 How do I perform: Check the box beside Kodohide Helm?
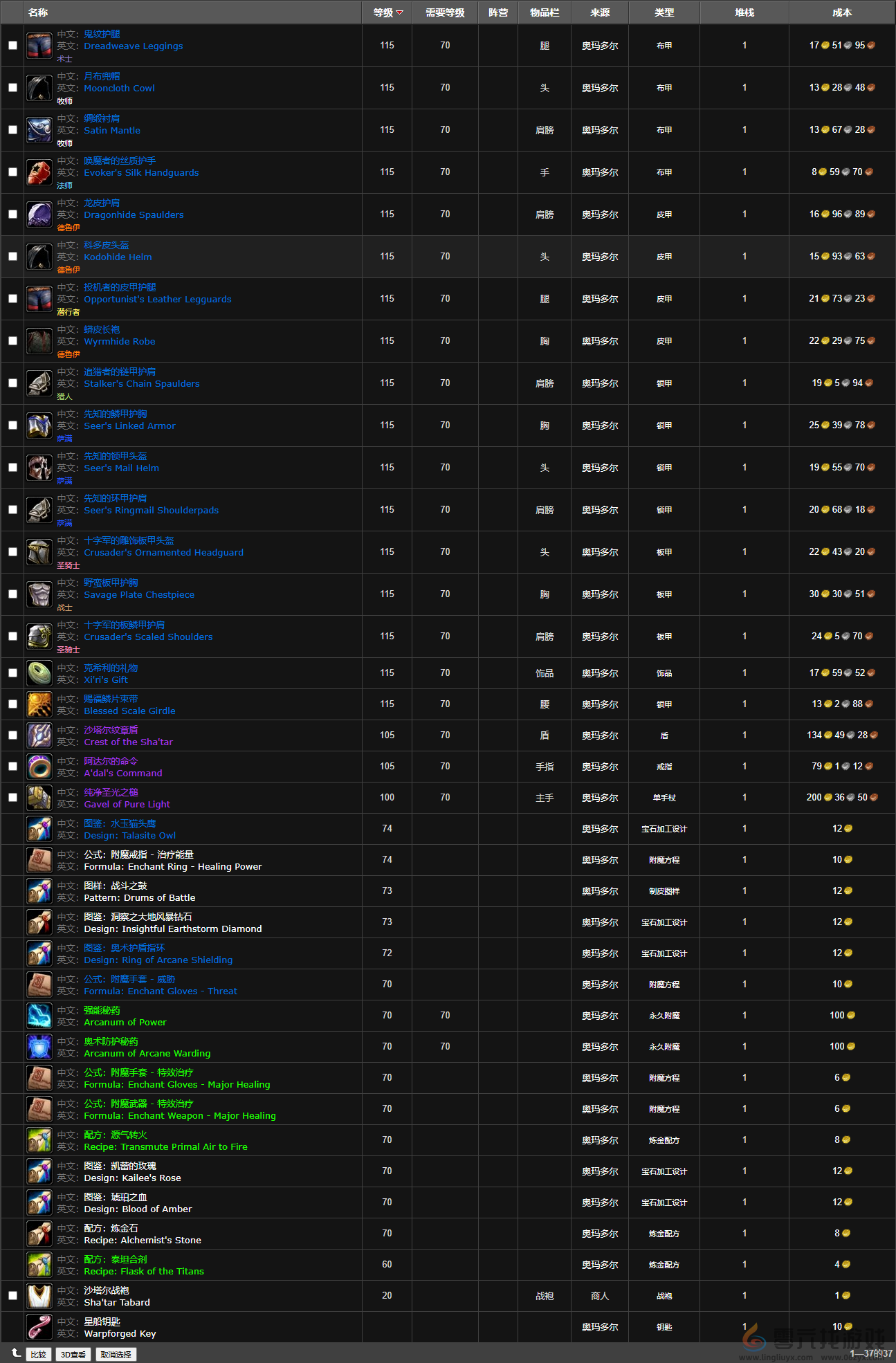[x=12, y=257]
